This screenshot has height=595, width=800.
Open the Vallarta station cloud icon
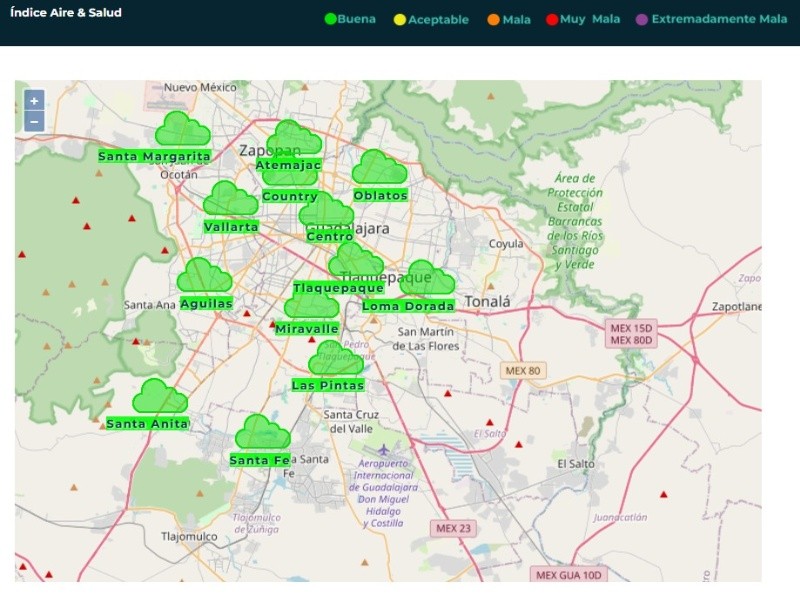click(x=230, y=199)
